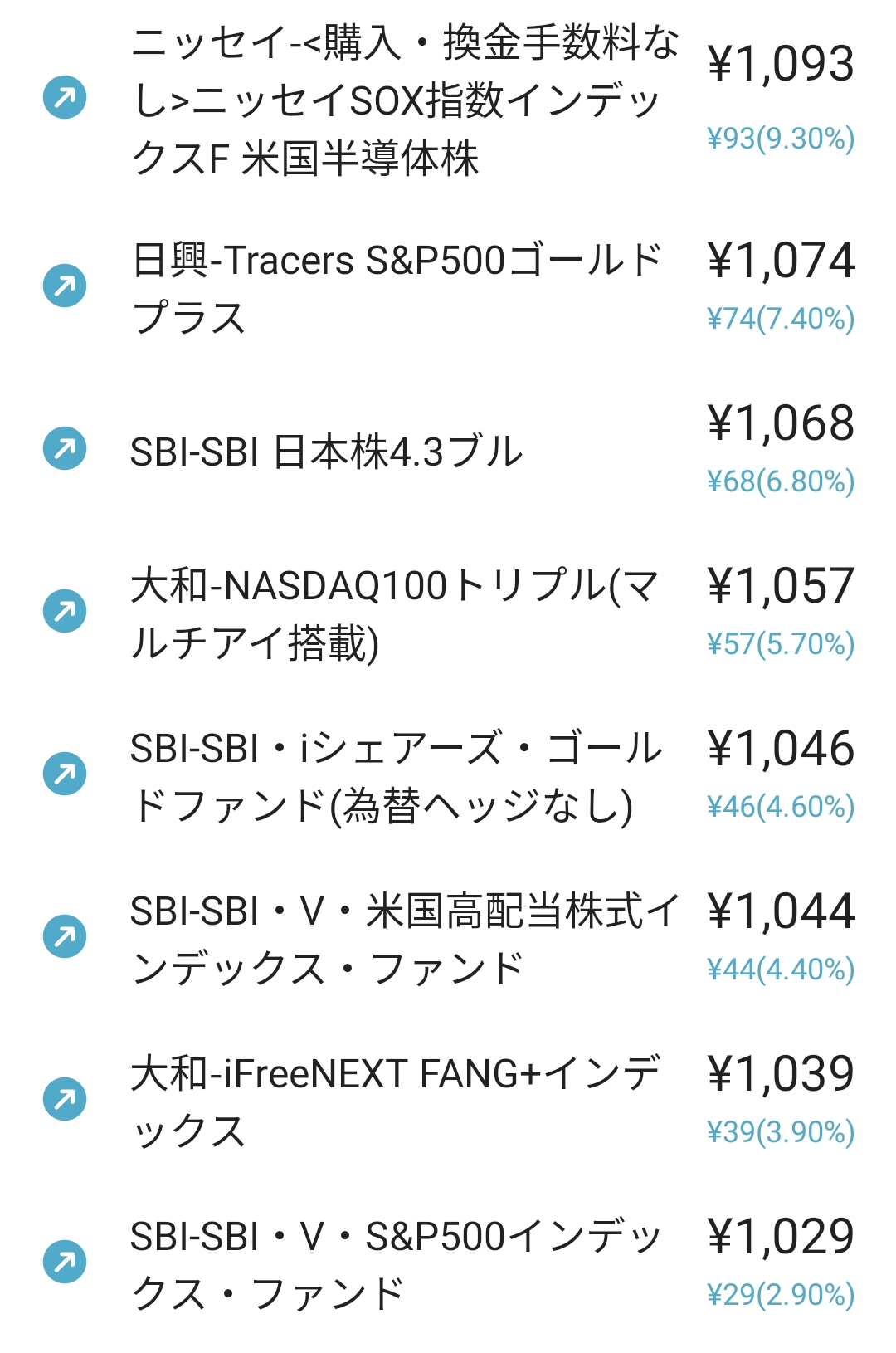Tap the ¥1,093 valuation amount

pos(781,64)
